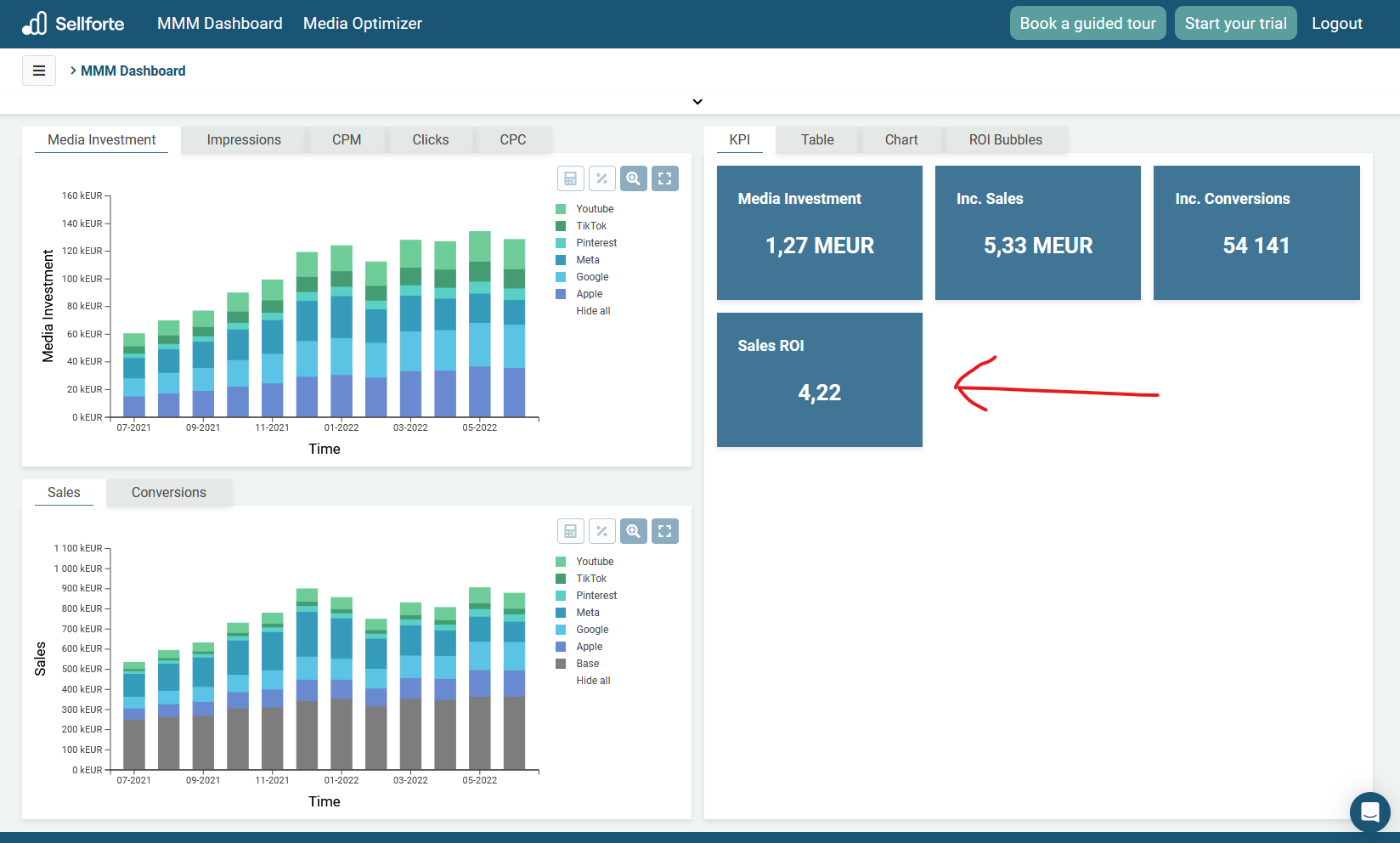Click the zoom magnifier on Media Investment chart
Image resolution: width=1400 pixels, height=843 pixels.
tap(634, 178)
